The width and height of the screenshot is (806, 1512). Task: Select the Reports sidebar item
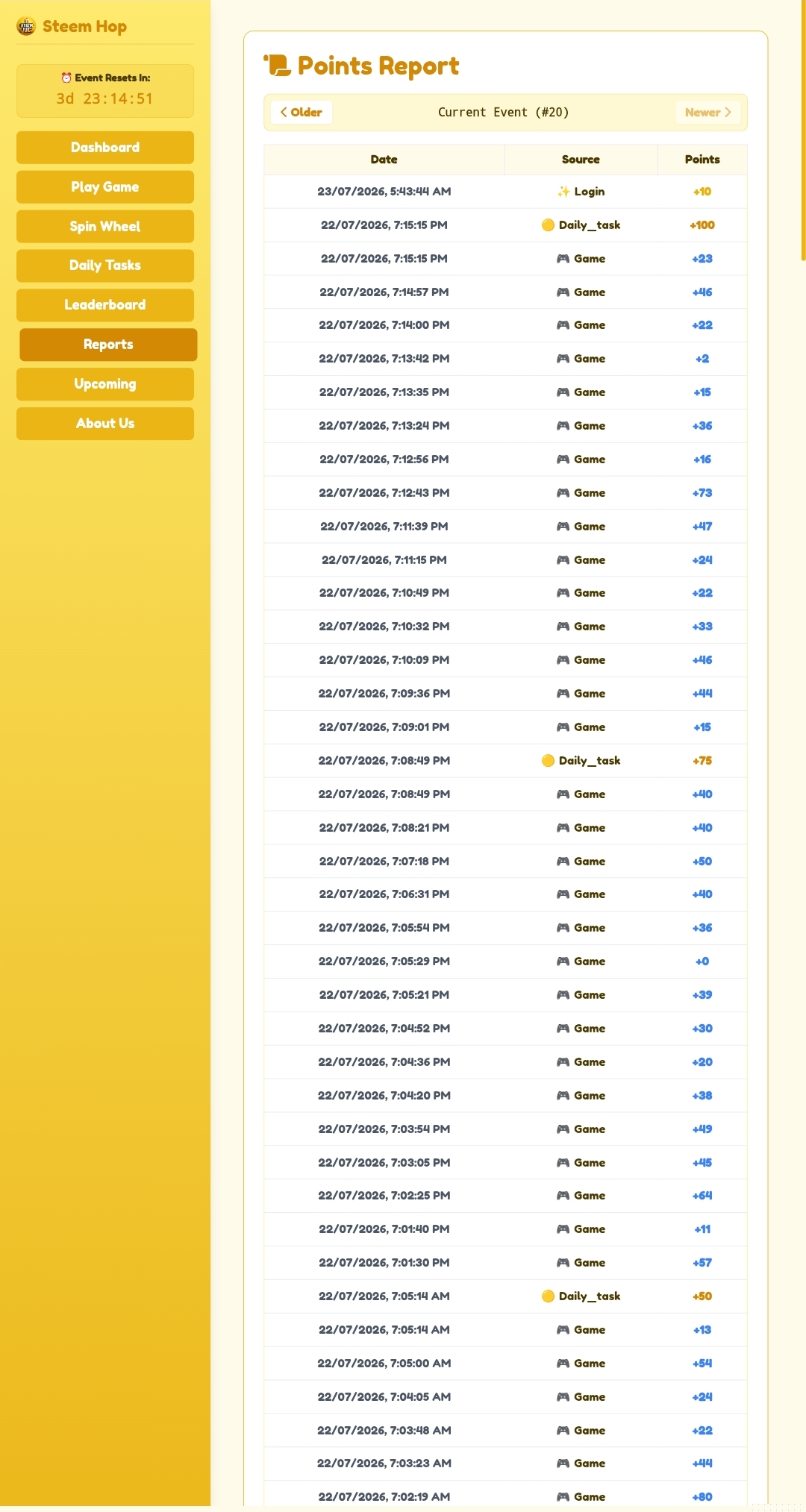[108, 345]
